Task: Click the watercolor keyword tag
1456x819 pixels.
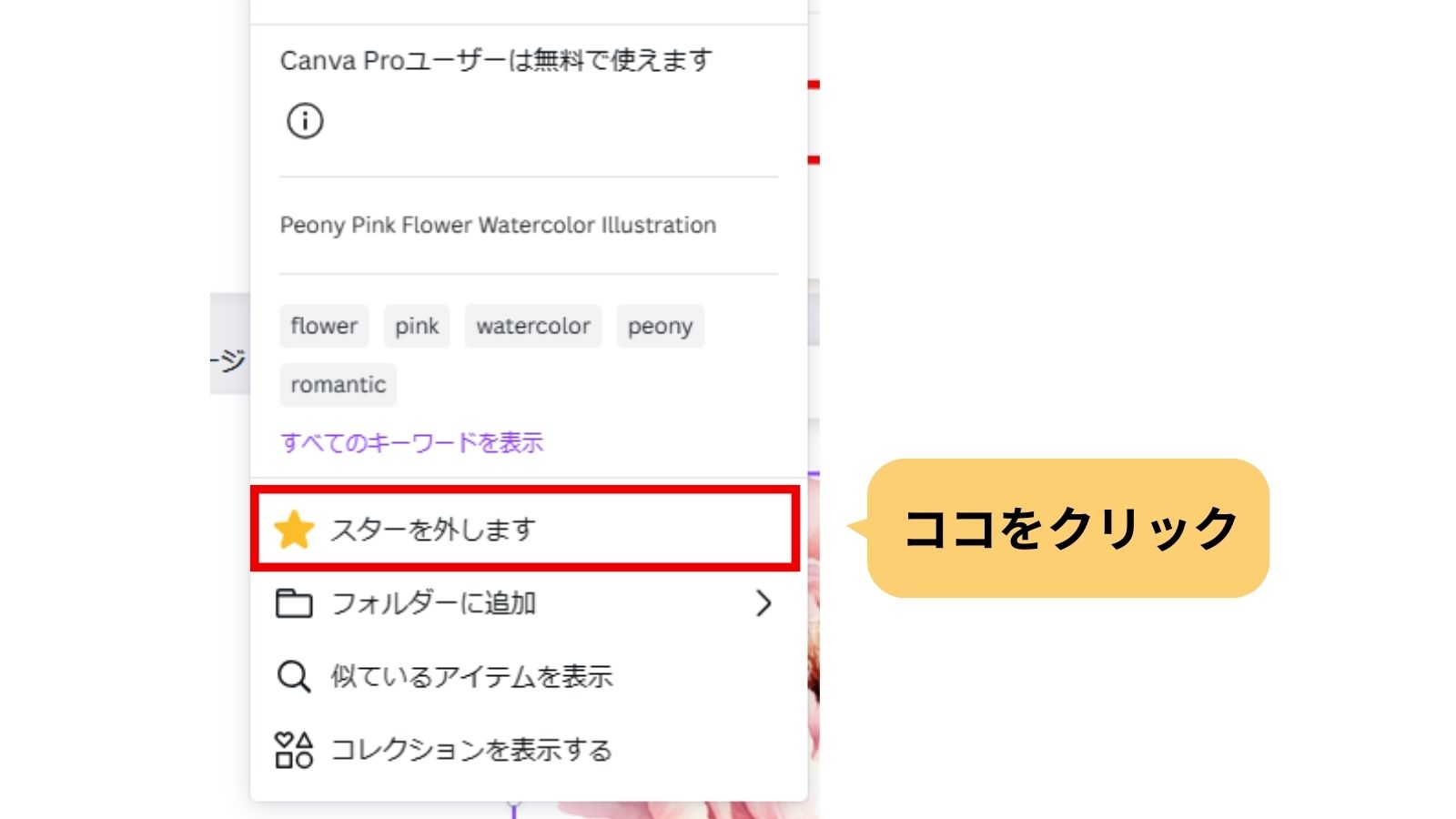Action: [533, 326]
